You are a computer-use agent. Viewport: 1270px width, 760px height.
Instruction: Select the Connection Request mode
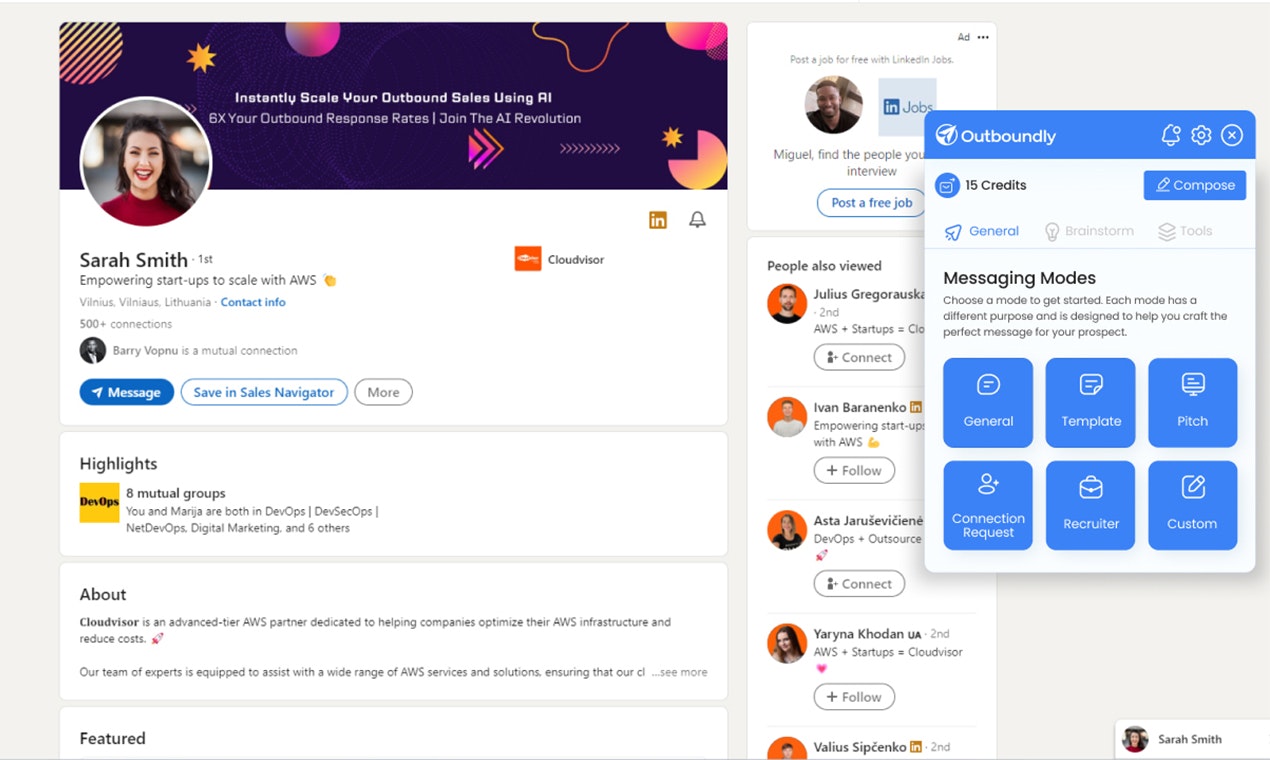pyautogui.click(x=988, y=505)
